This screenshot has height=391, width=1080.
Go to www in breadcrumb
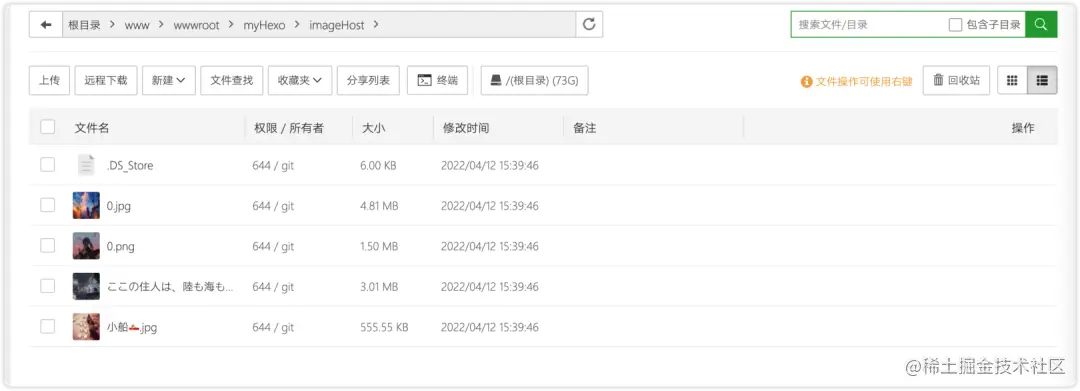pyautogui.click(x=137, y=25)
